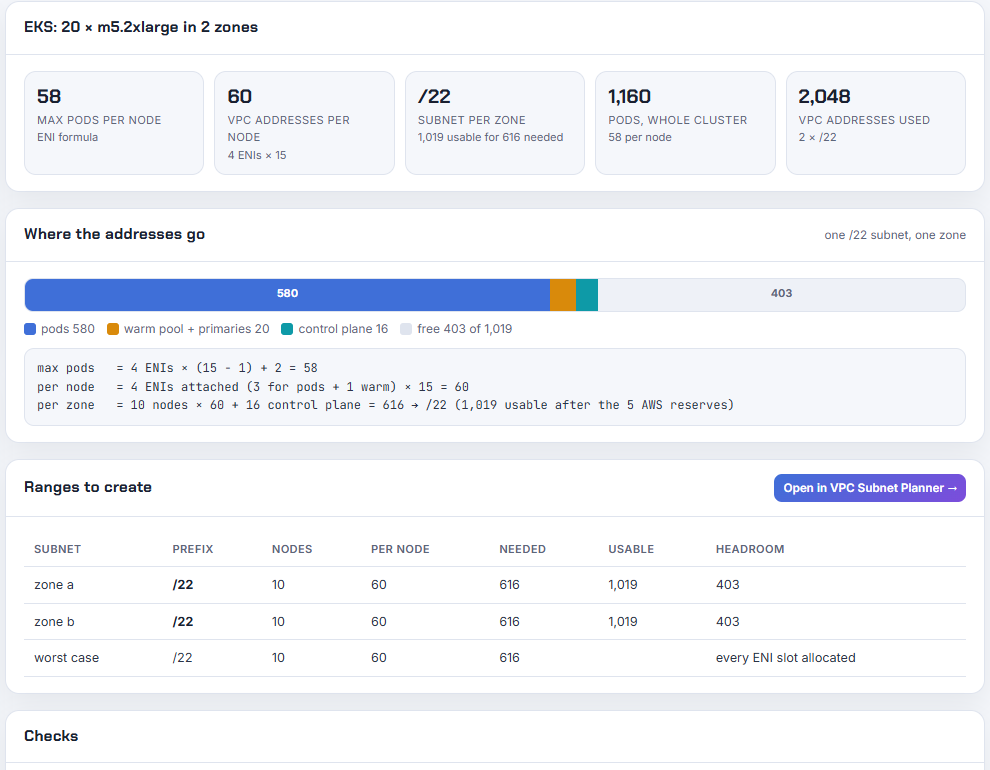This screenshot has width=990, height=770.
Task: Select the zone a row label
Action: pyautogui.click(x=54, y=585)
